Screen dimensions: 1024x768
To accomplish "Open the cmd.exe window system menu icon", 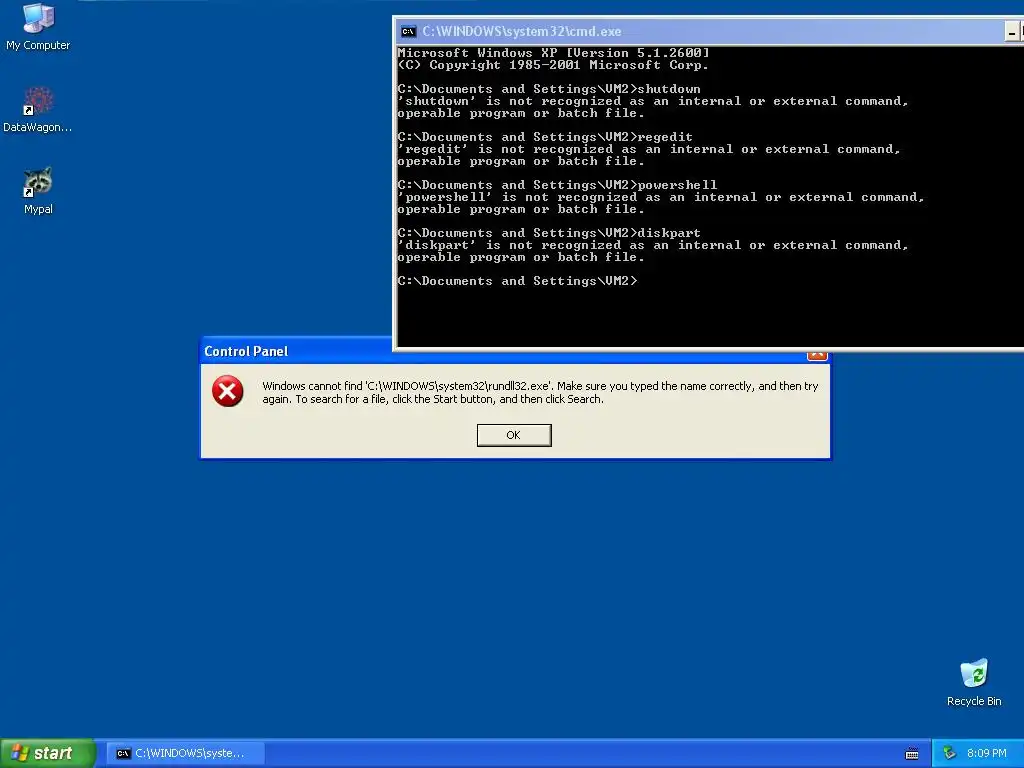I will point(409,31).
